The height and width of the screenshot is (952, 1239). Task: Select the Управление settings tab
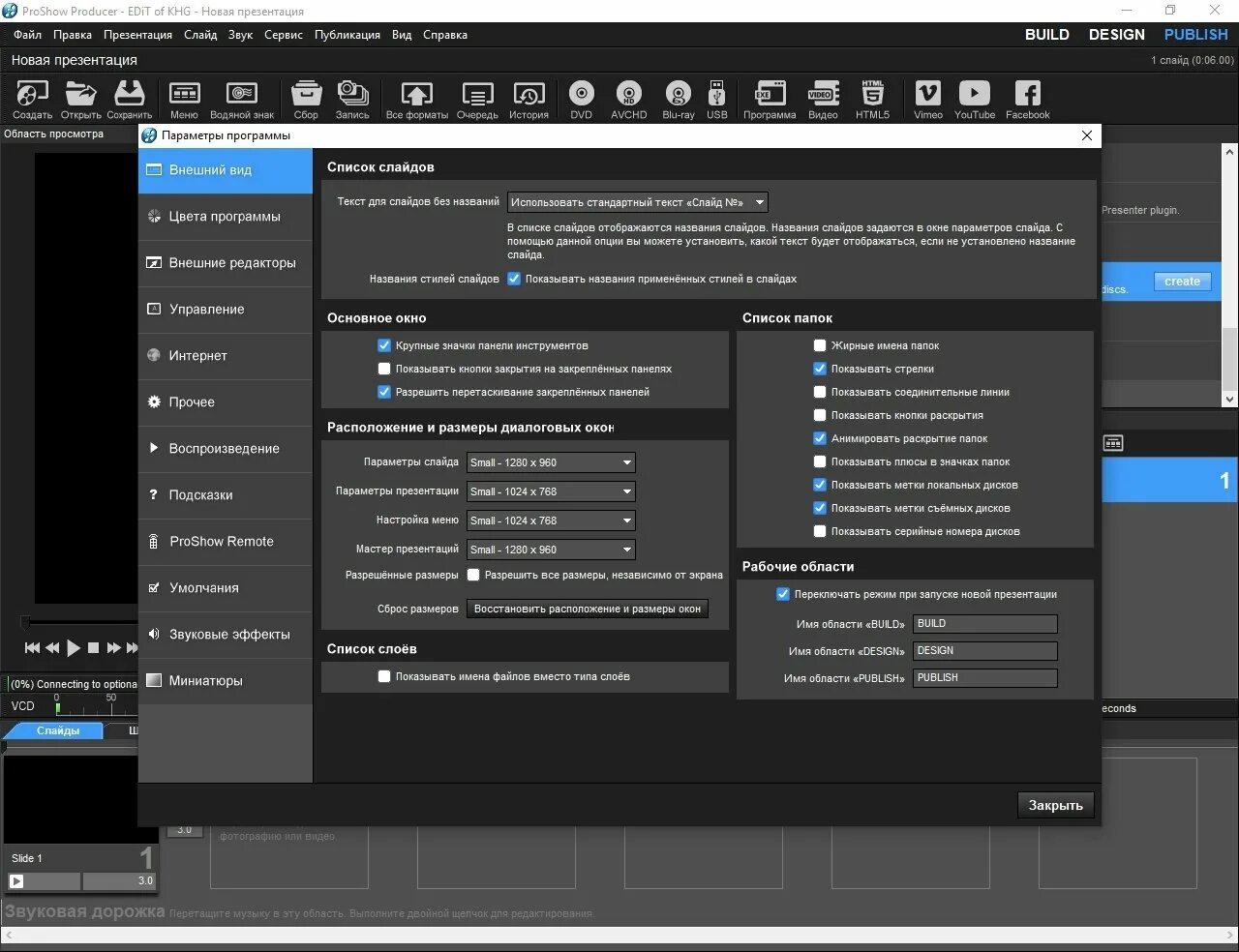[x=226, y=310]
